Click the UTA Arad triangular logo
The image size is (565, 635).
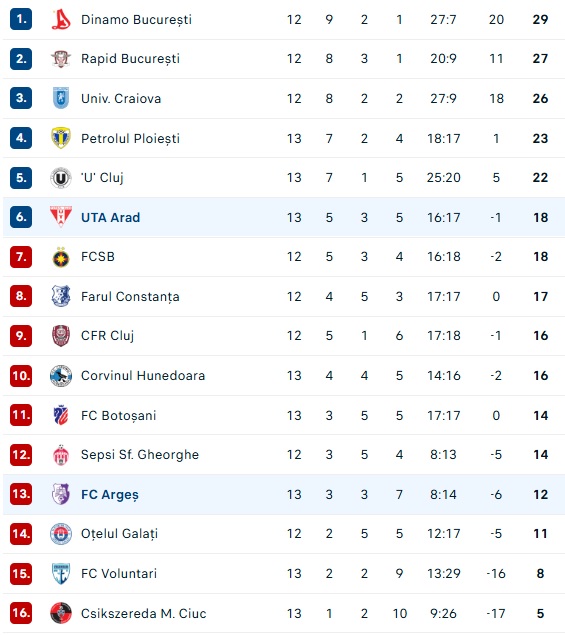click(x=61, y=217)
